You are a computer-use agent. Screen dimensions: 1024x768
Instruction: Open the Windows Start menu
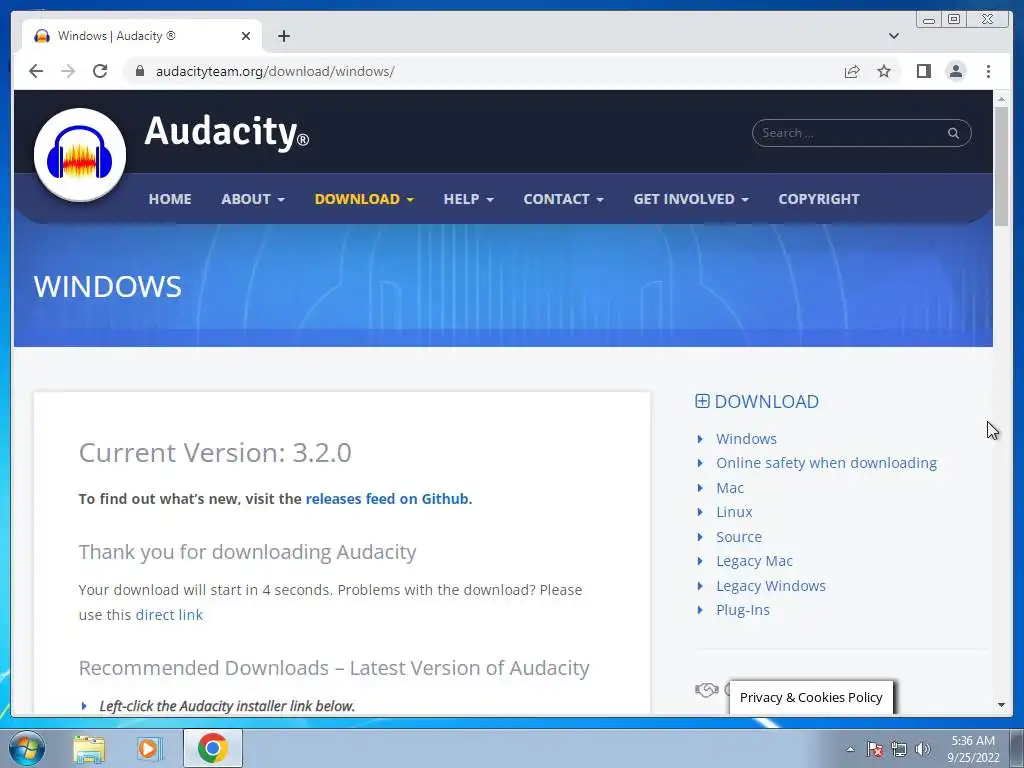pyautogui.click(x=26, y=748)
